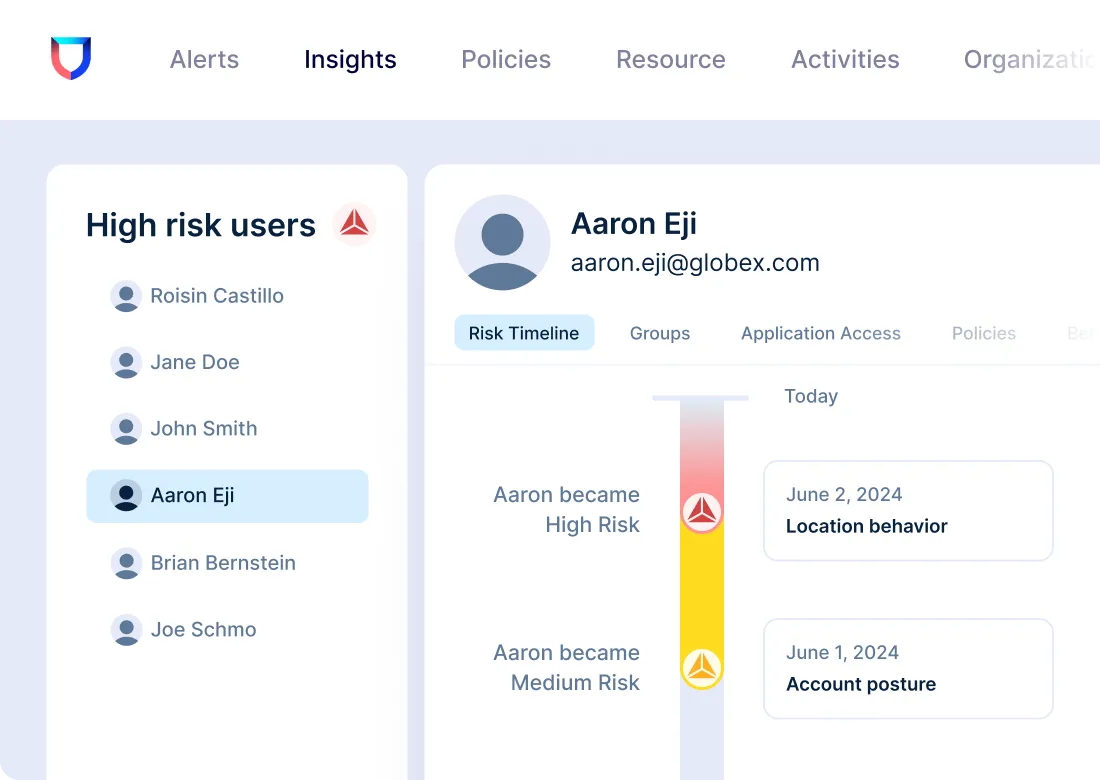Image resolution: width=1100 pixels, height=780 pixels.
Task: Click the red High risk users icon
Action: pos(354,224)
